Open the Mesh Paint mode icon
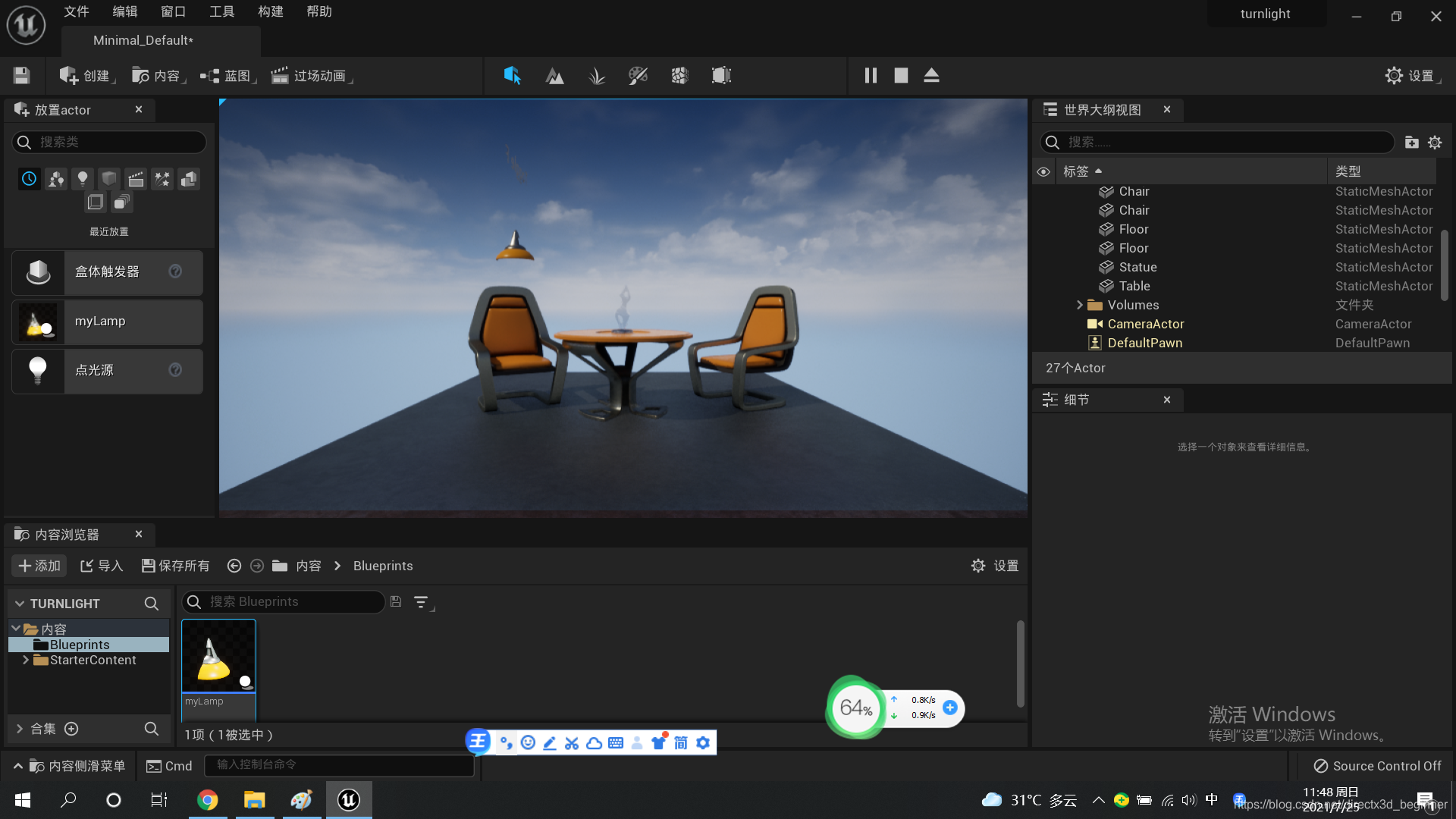This screenshot has width=1456, height=819. [638, 76]
